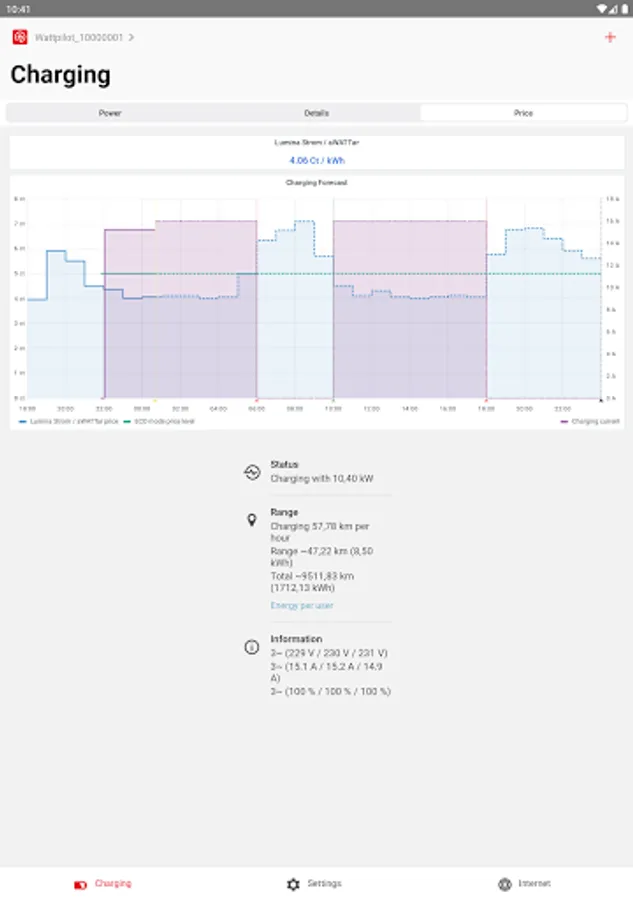Switch to the Power tab
633x900 pixels.
tap(110, 113)
